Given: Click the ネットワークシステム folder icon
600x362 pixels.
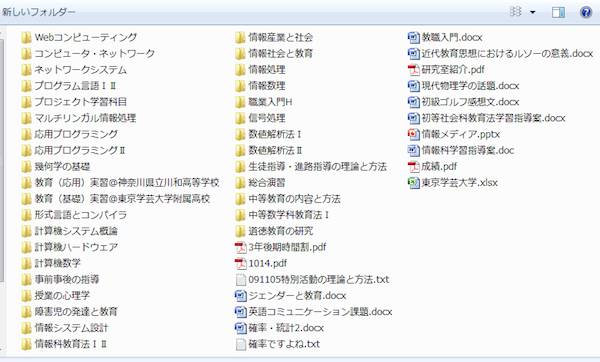Looking at the screenshot, I should tap(26, 70).
